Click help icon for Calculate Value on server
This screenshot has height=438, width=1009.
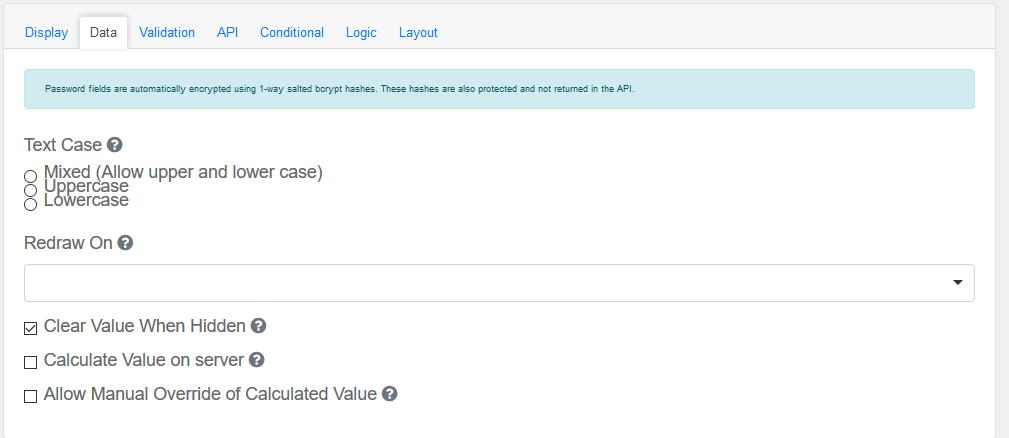click(256, 360)
